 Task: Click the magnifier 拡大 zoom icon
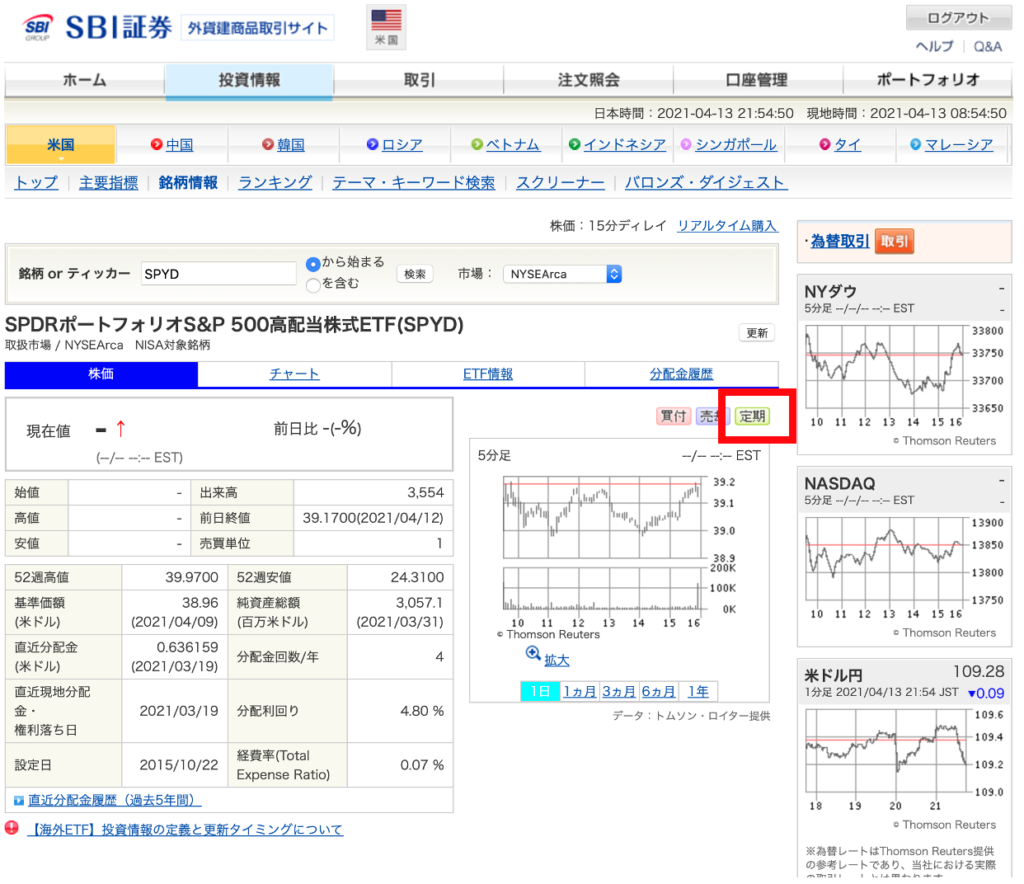[x=533, y=653]
